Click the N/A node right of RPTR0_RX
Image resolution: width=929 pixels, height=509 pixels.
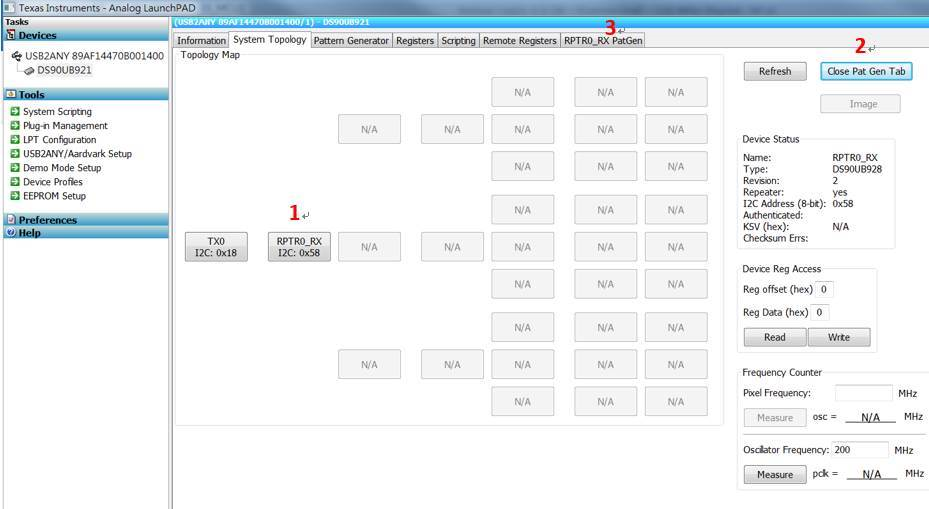pyautogui.click(x=369, y=247)
